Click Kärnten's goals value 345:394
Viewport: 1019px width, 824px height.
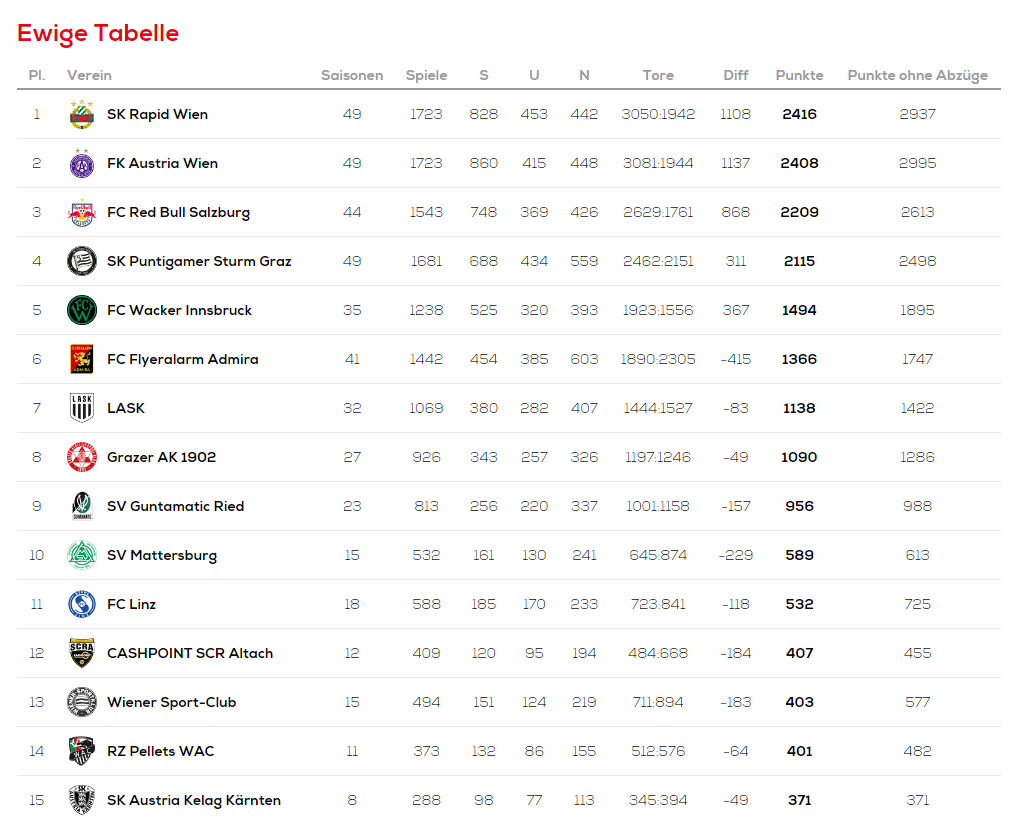pyautogui.click(x=658, y=800)
